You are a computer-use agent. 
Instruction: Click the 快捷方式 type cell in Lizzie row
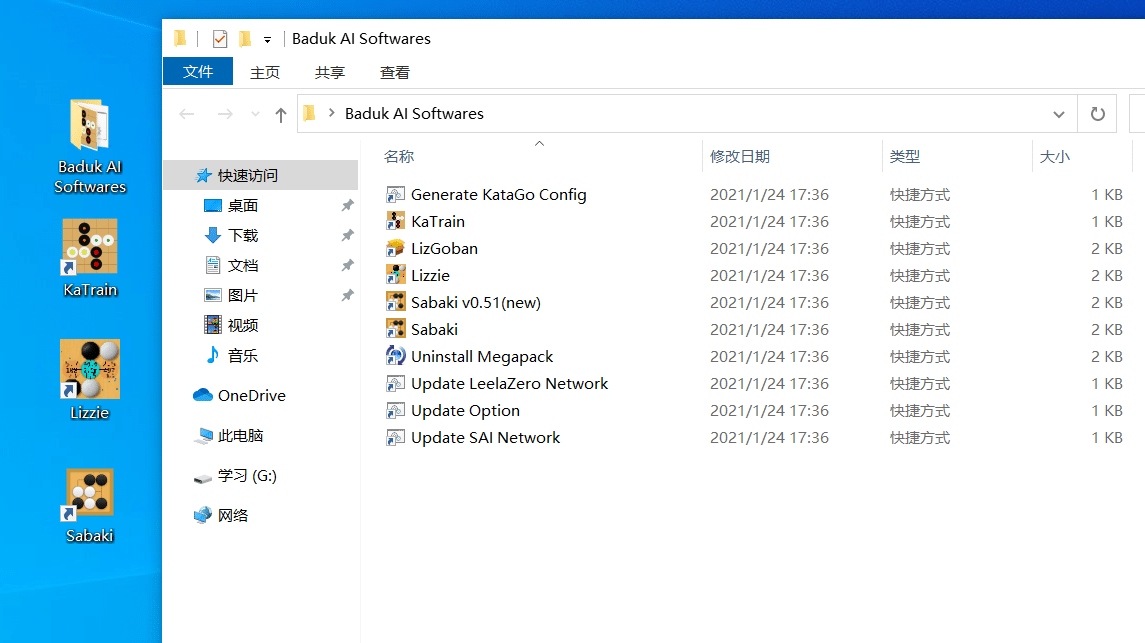point(919,276)
